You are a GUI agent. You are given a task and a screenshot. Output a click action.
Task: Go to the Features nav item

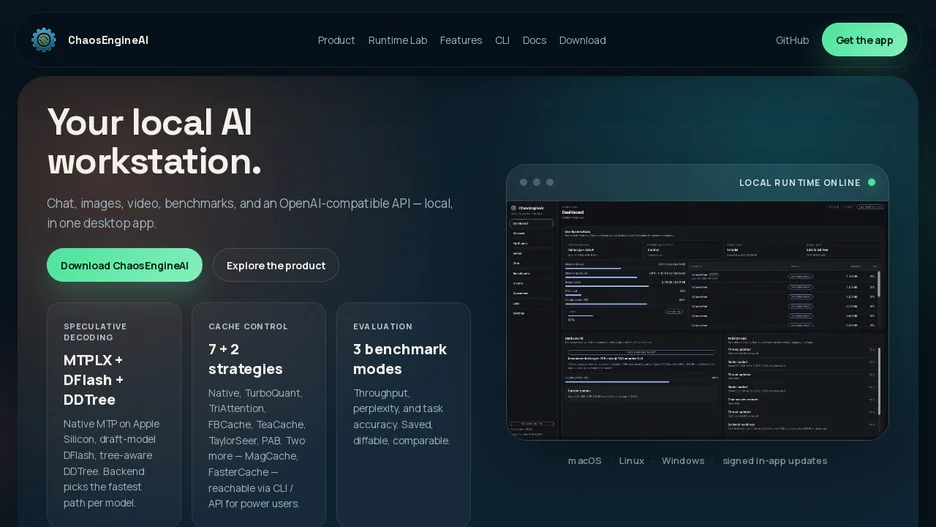(461, 40)
